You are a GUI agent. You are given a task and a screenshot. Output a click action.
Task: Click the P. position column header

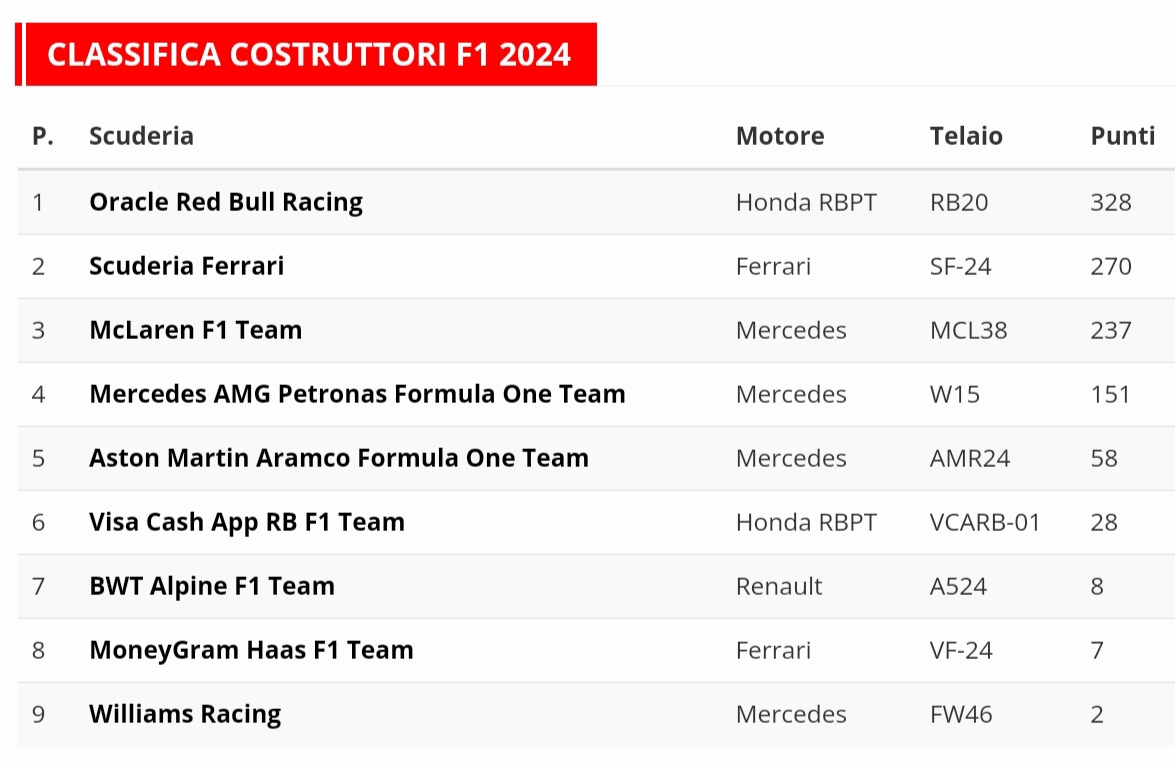point(43,136)
